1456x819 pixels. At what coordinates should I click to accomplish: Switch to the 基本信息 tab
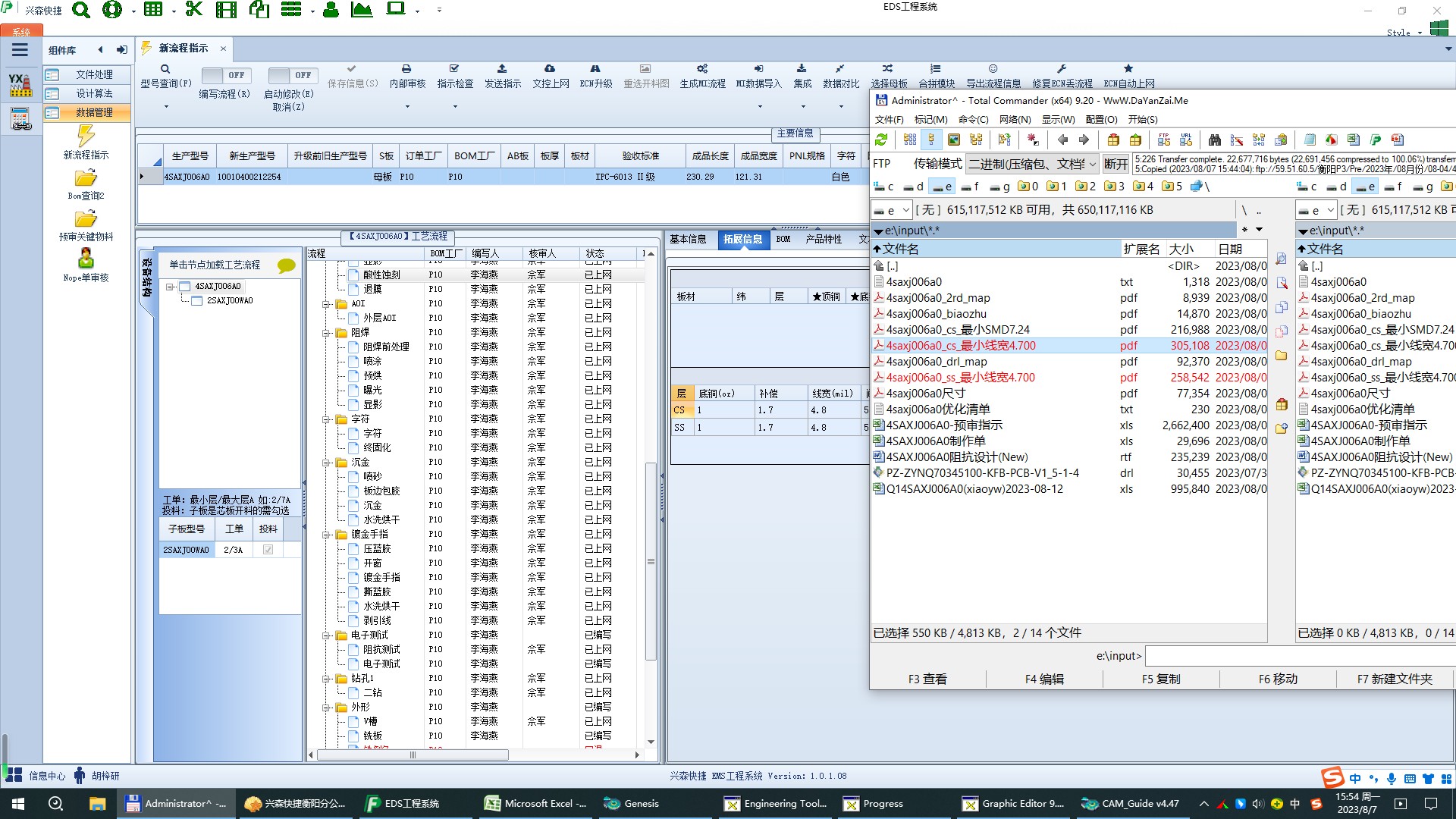[x=688, y=239]
